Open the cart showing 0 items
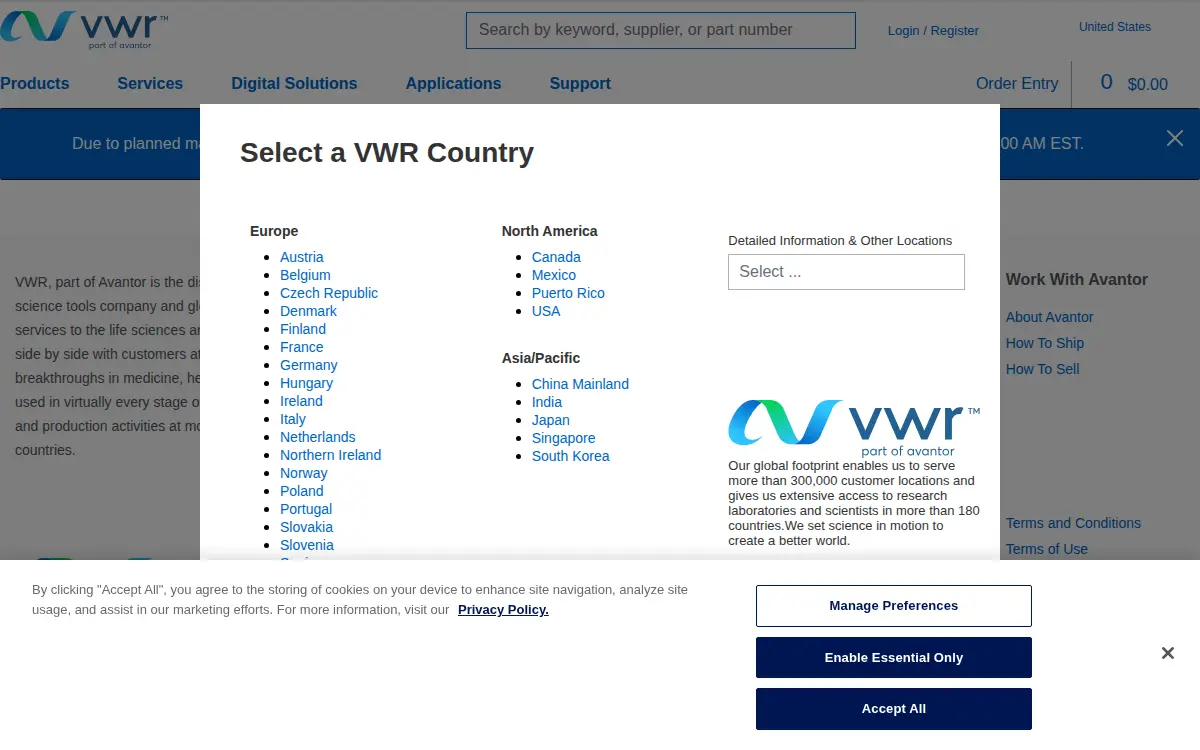 (1106, 82)
